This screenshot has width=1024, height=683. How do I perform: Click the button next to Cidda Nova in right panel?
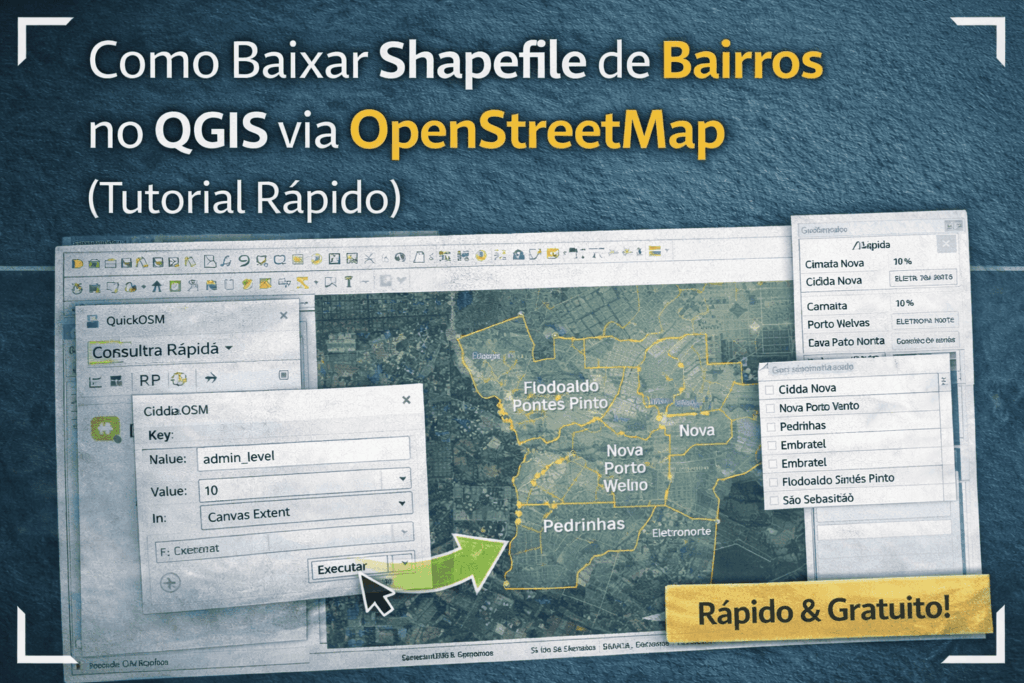(x=923, y=278)
